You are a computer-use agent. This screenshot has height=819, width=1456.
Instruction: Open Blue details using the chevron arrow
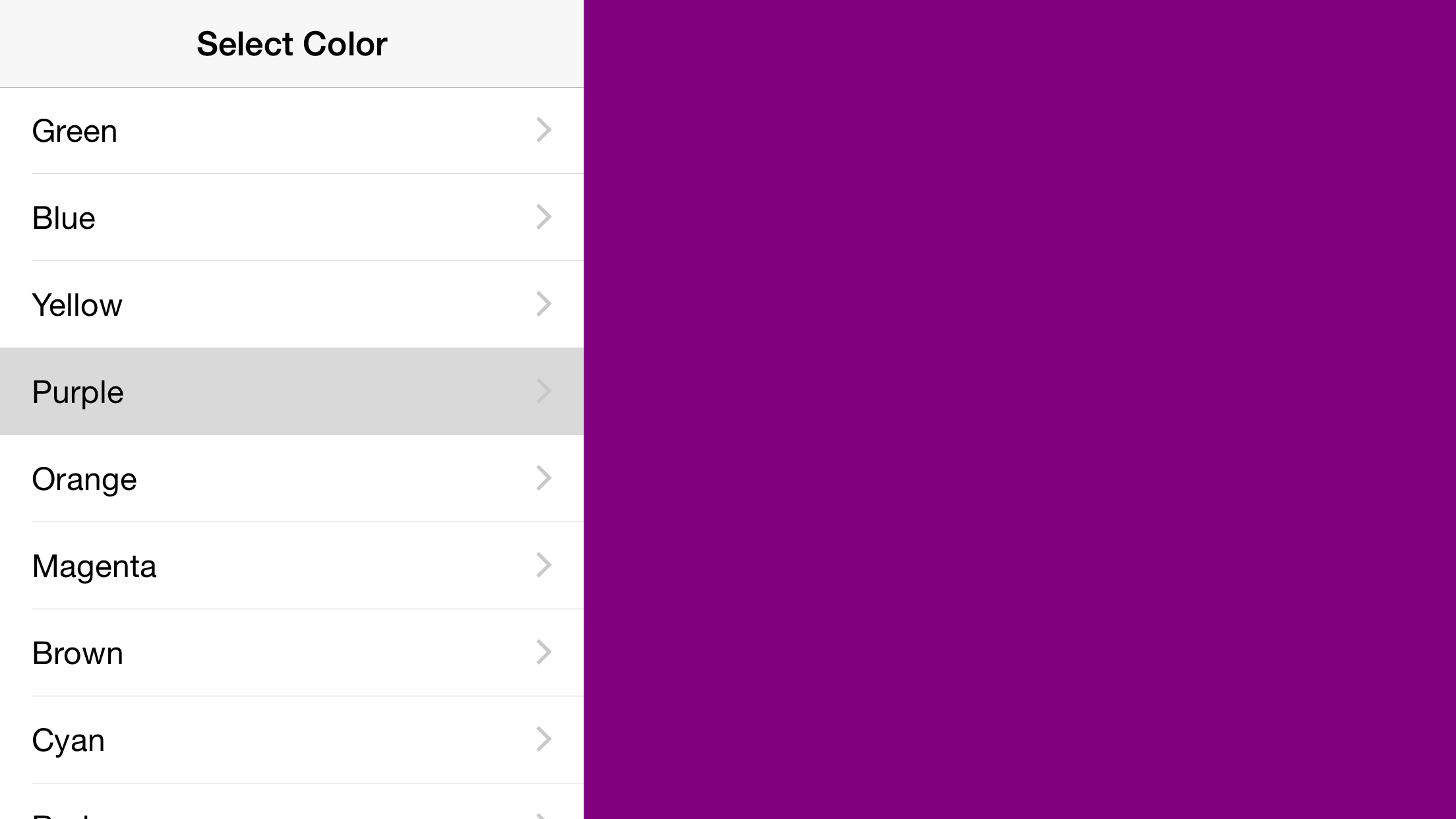(x=543, y=217)
